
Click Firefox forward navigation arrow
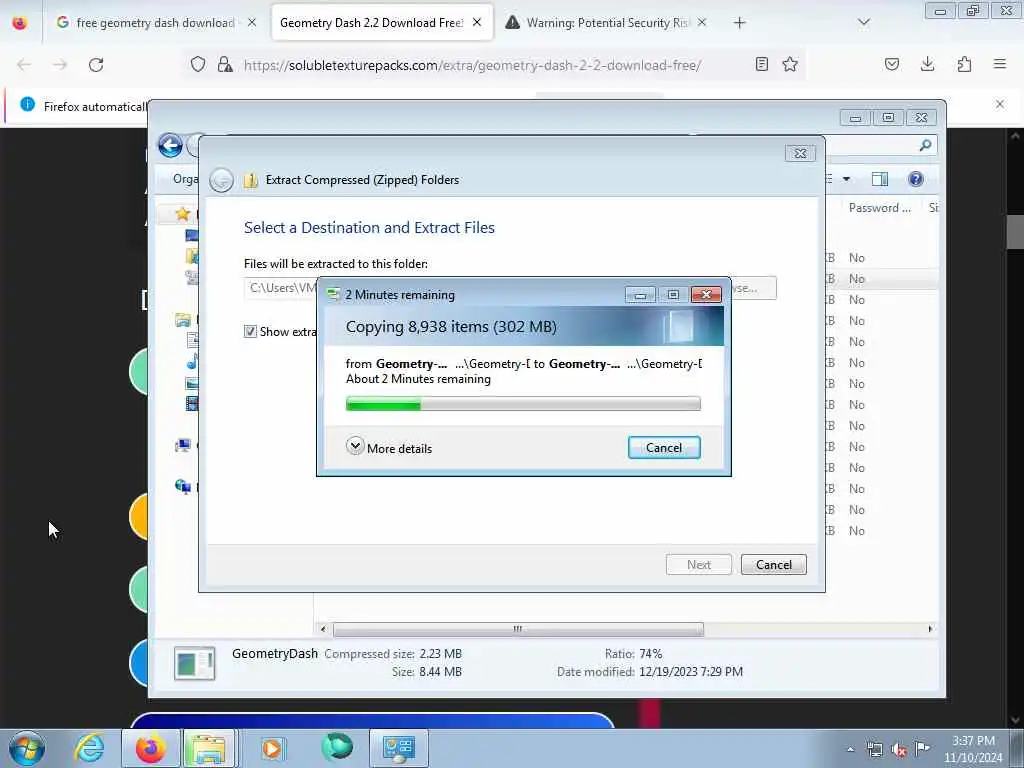[x=59, y=65]
